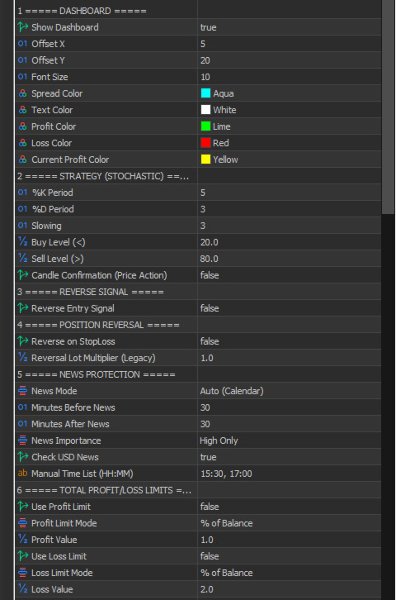Click the Yellow current profit swatch
The width and height of the screenshot is (396, 600).
206,159
